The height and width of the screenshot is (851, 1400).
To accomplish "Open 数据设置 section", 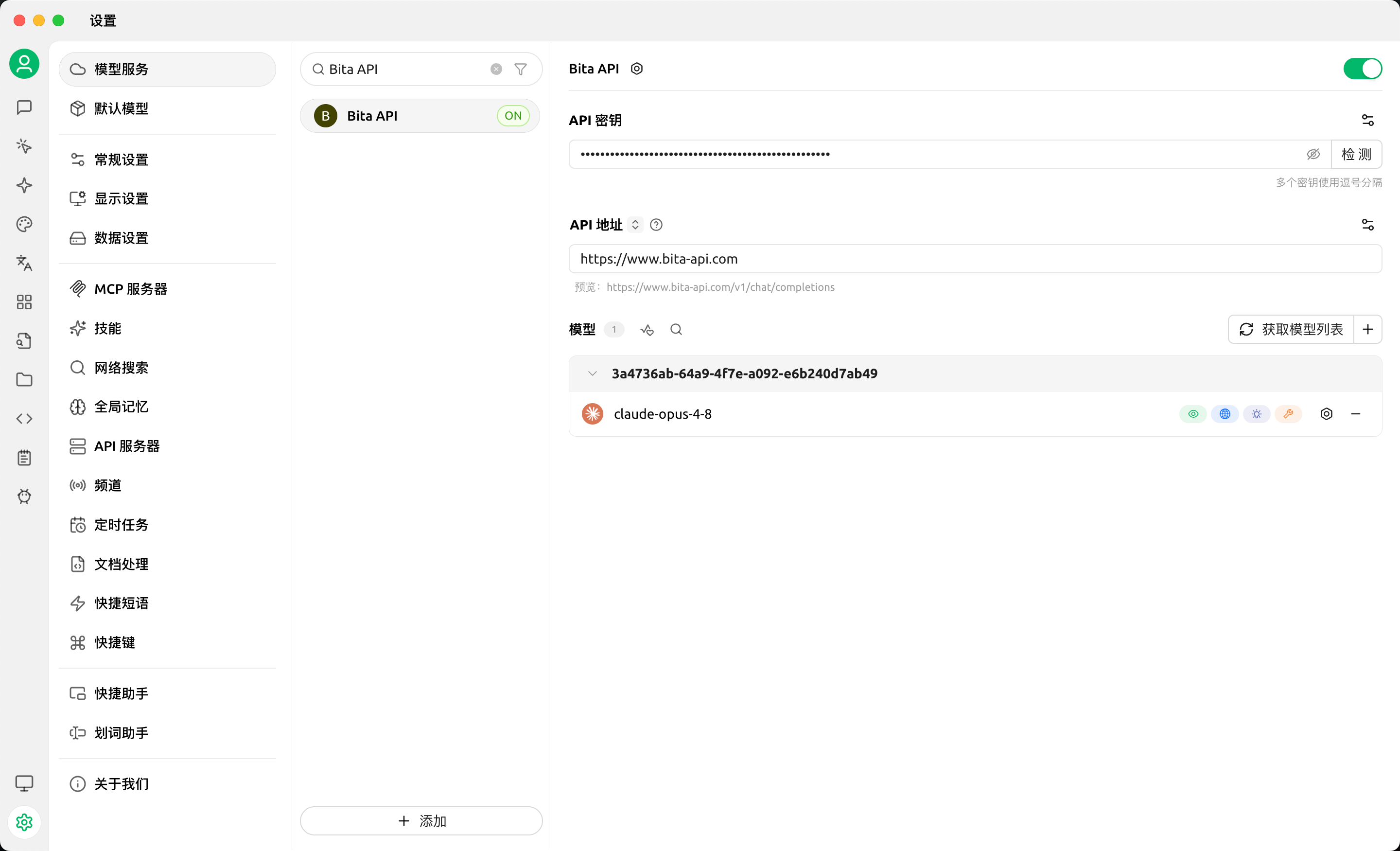I will click(167, 238).
